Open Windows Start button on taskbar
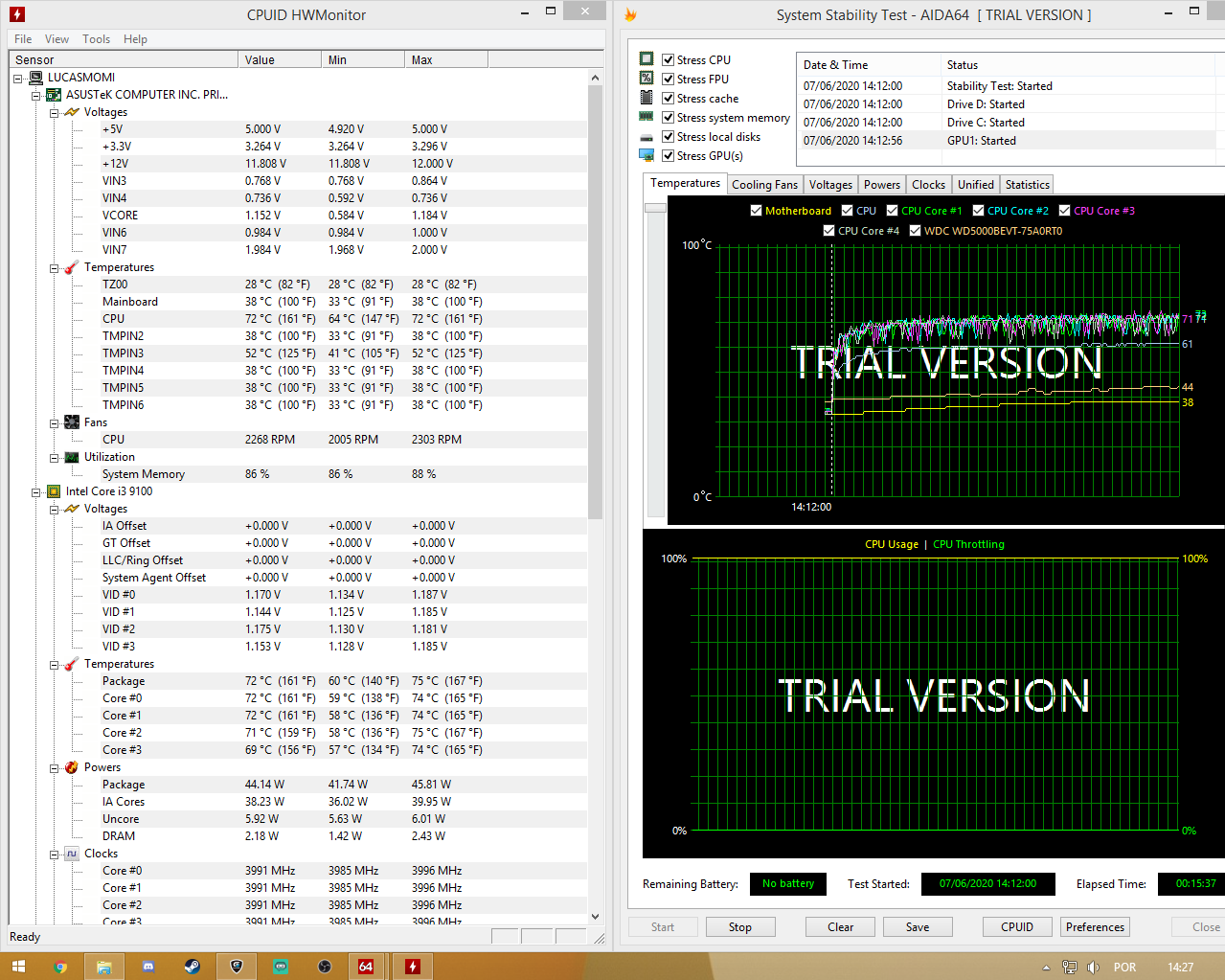 pyautogui.click(x=17, y=967)
